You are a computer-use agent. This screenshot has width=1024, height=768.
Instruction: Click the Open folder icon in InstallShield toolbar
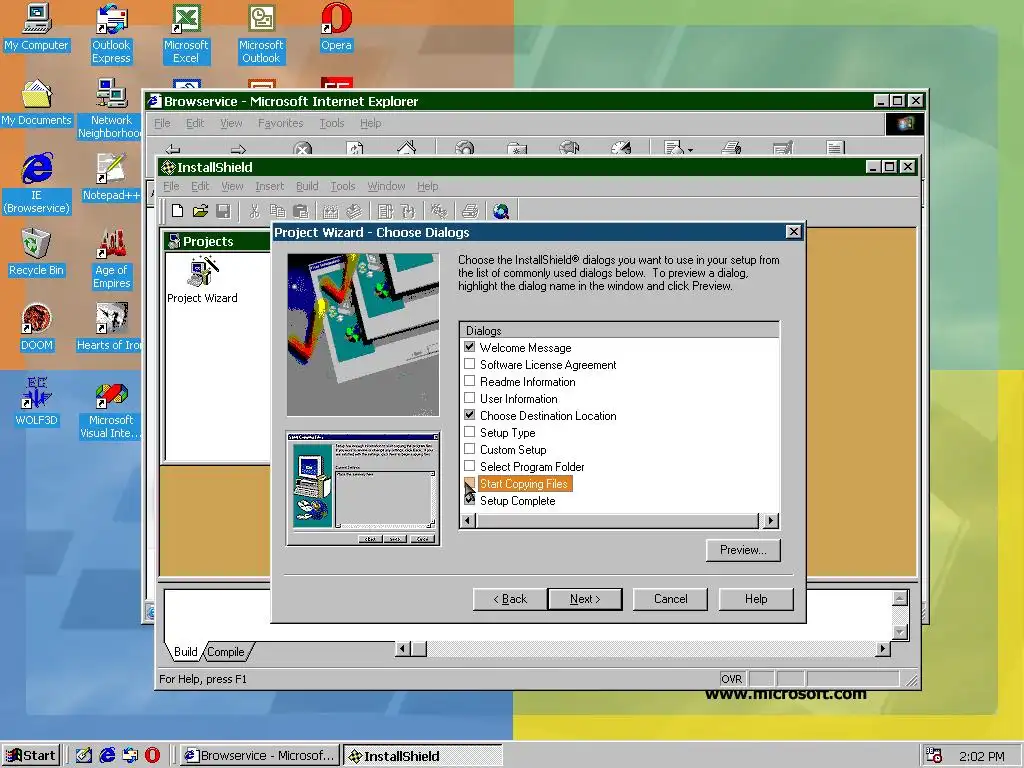[x=200, y=211]
